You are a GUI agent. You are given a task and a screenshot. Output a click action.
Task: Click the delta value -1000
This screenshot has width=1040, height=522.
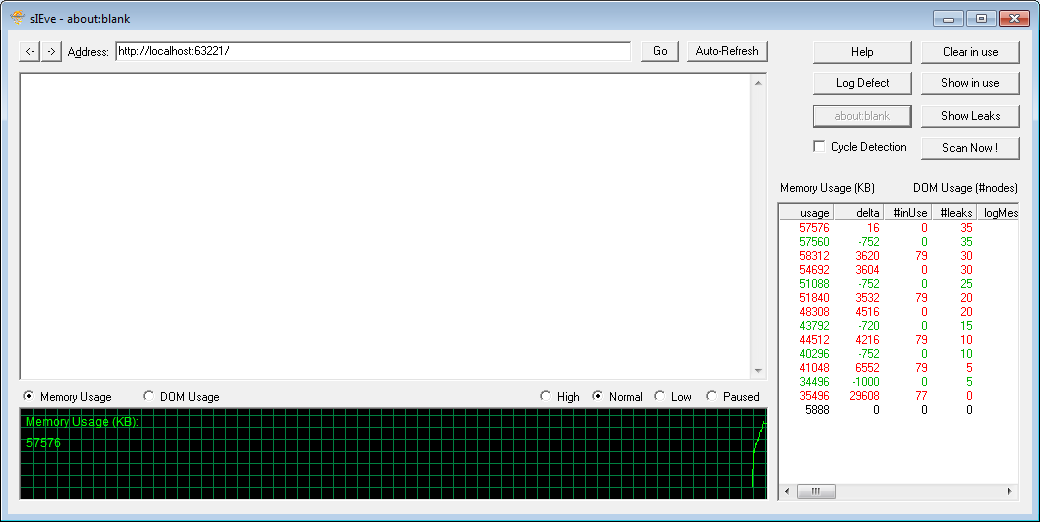click(x=866, y=381)
